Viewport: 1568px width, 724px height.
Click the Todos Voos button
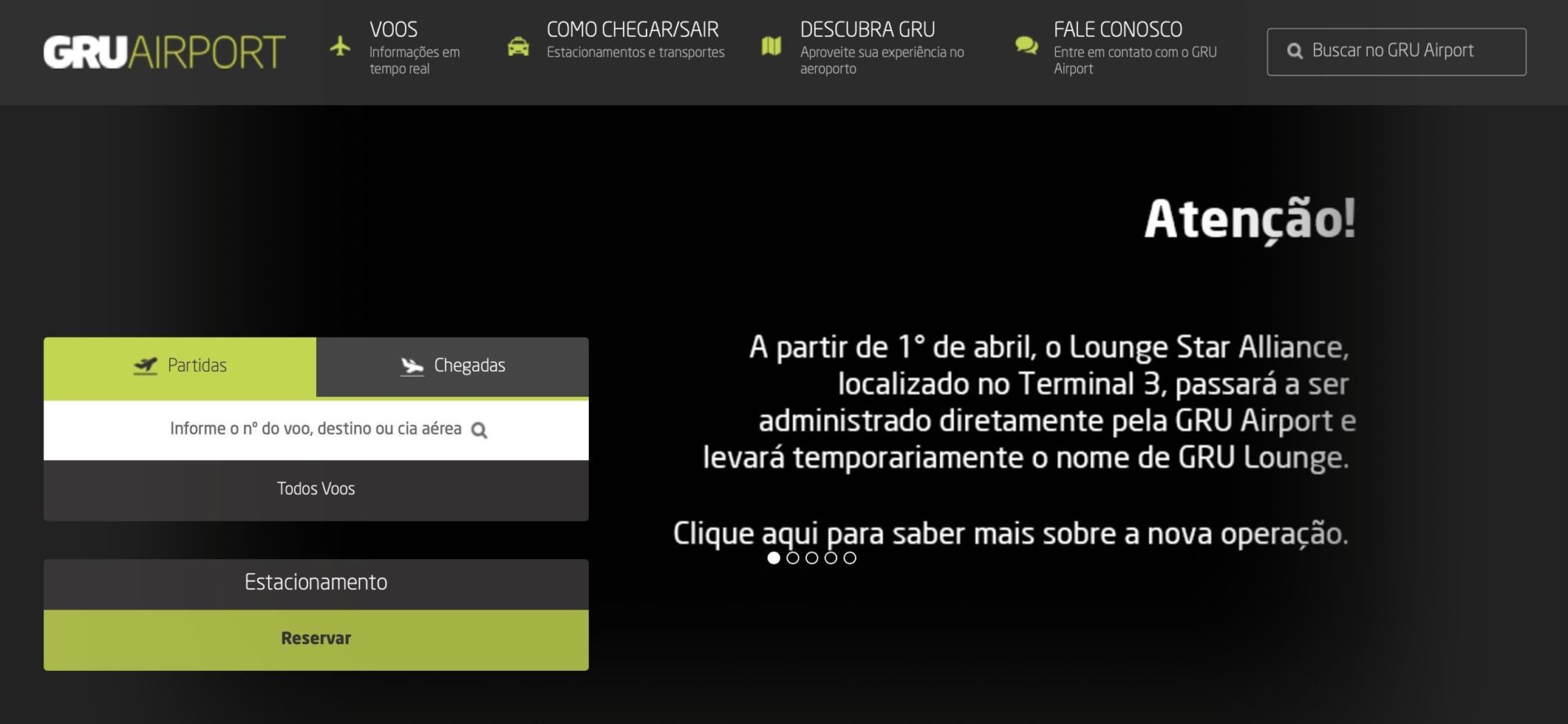[316, 489]
